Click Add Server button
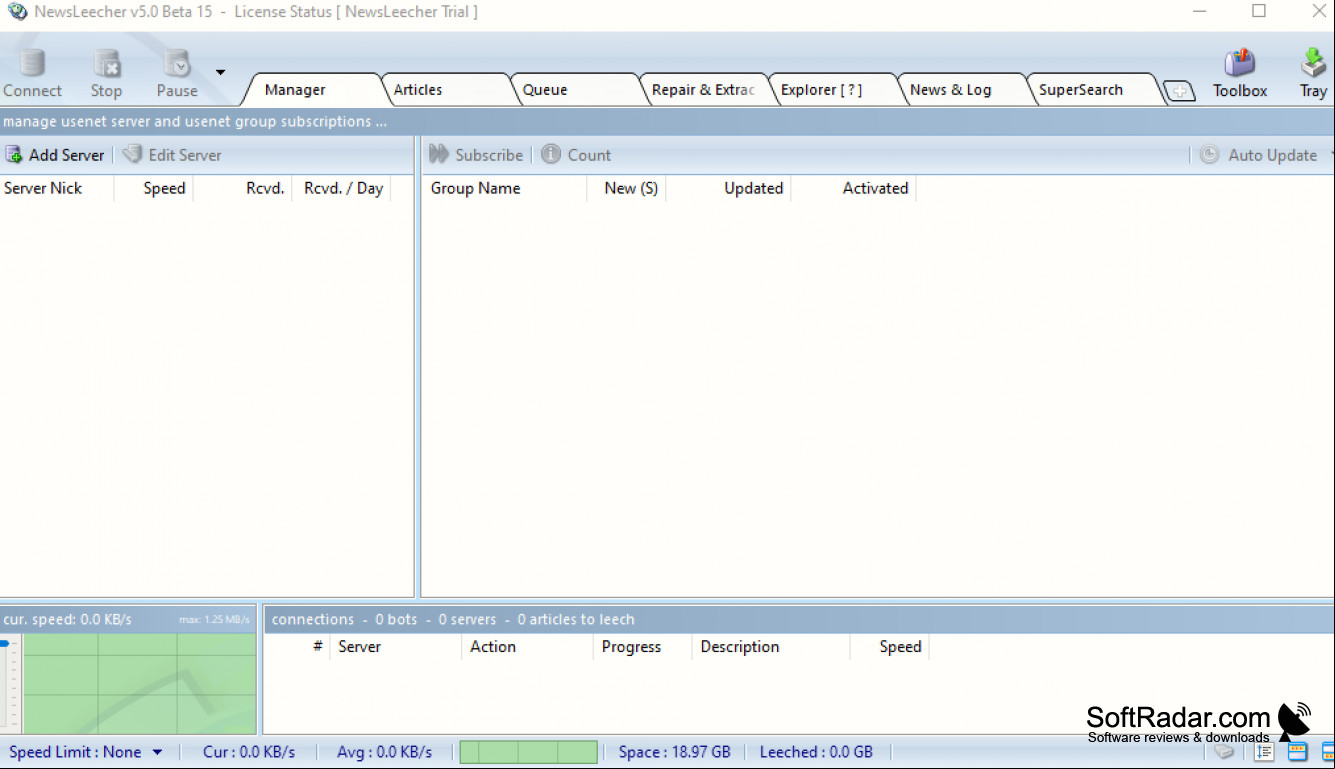 pos(55,155)
